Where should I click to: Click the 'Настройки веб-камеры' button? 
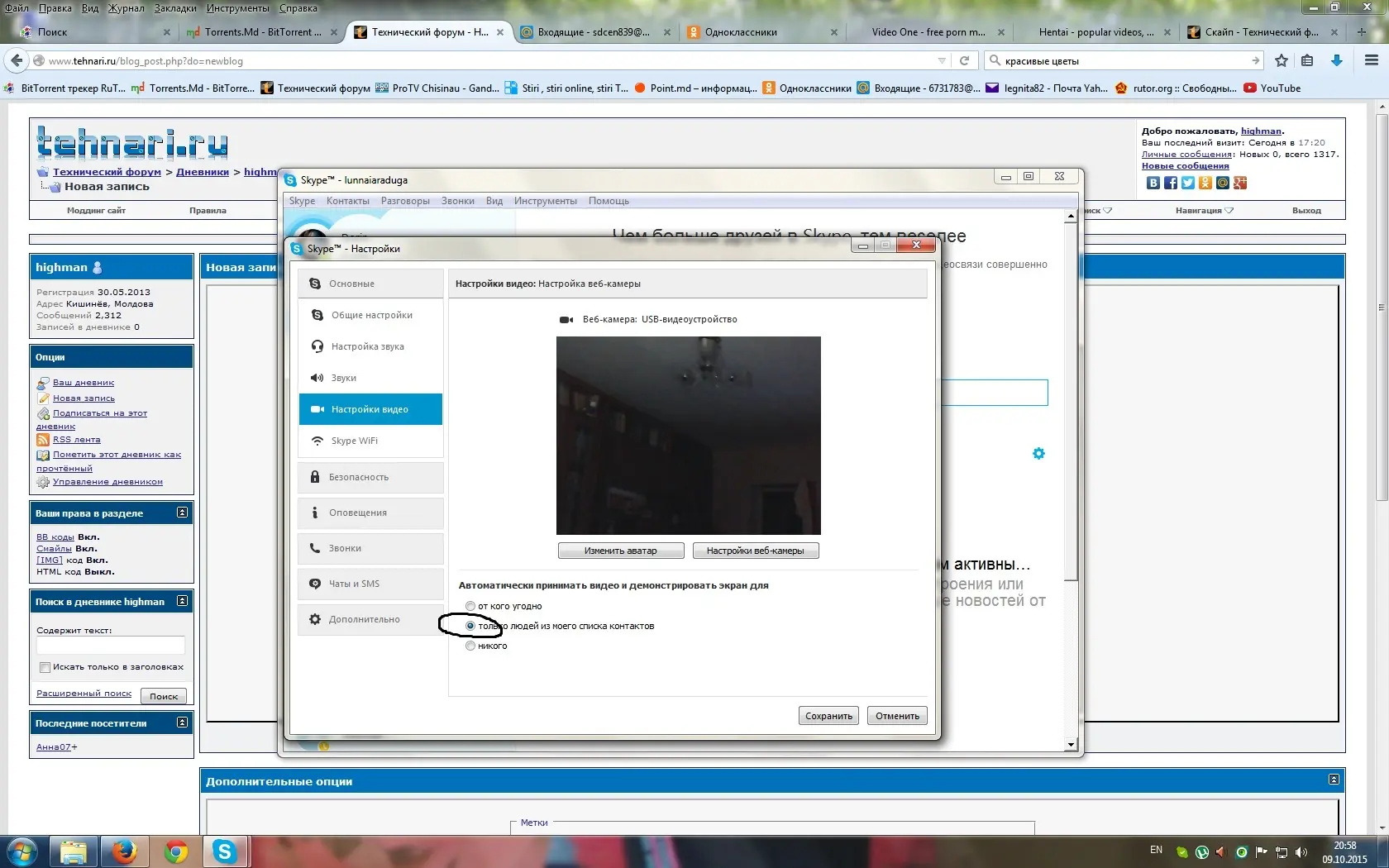(x=755, y=551)
